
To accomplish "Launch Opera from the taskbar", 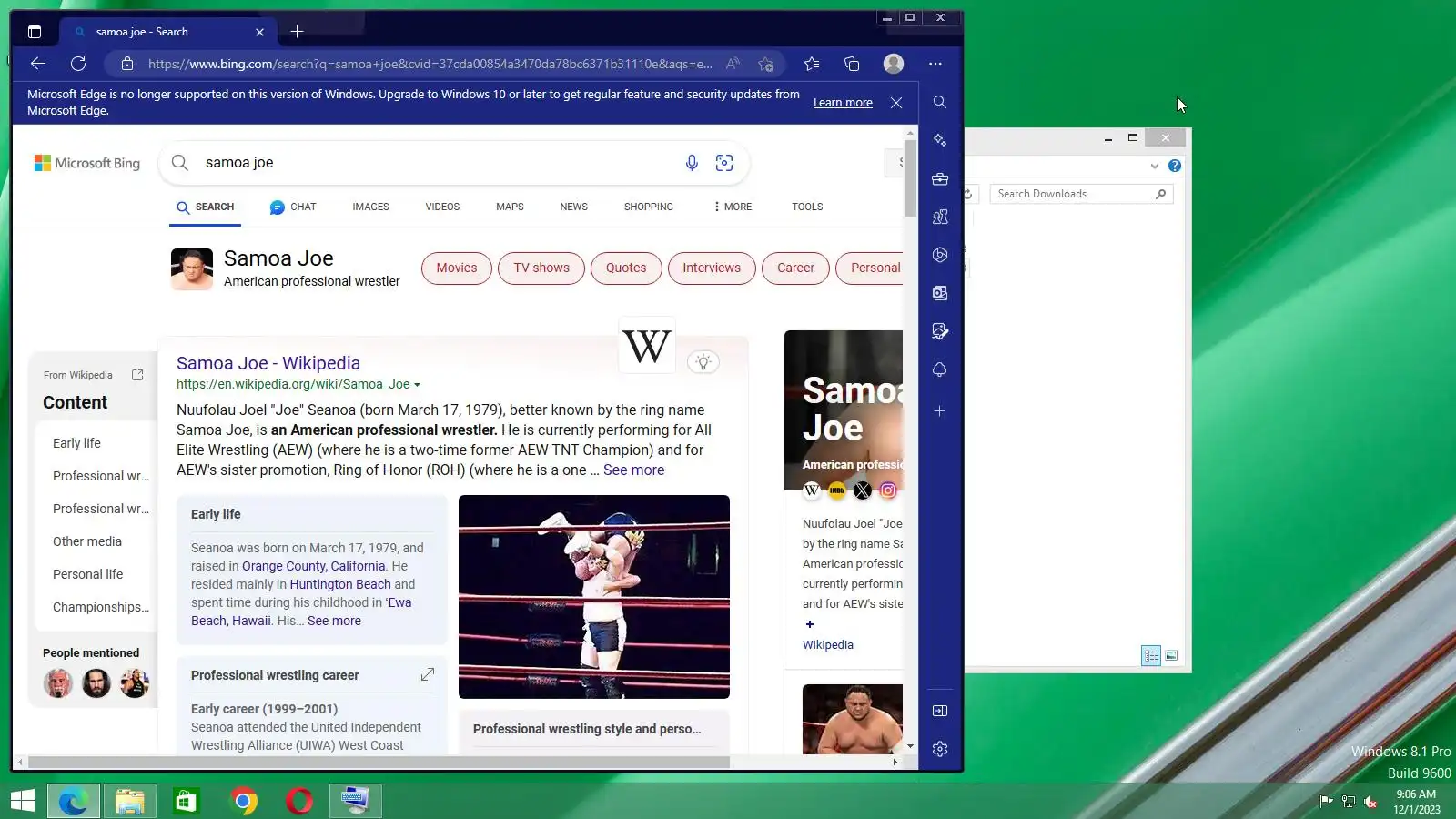I will [x=299, y=801].
